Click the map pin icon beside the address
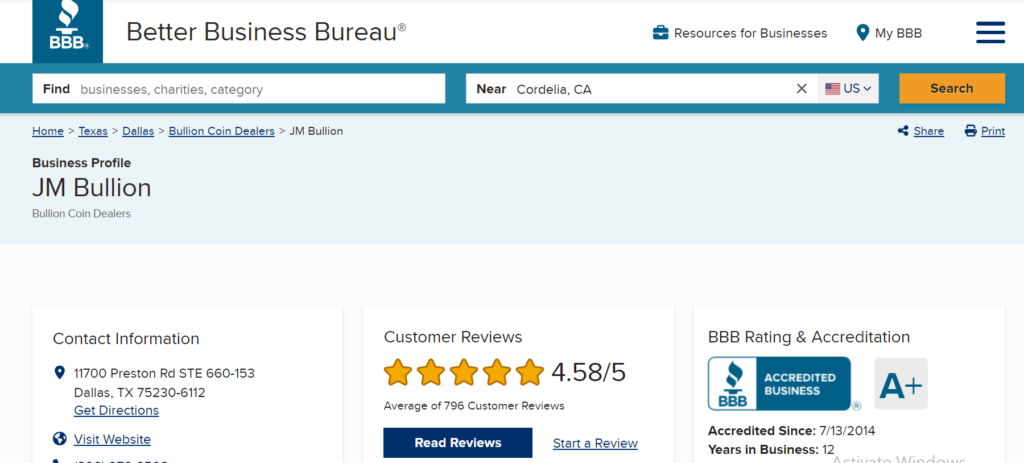The width and height of the screenshot is (1024, 463). click(x=59, y=373)
